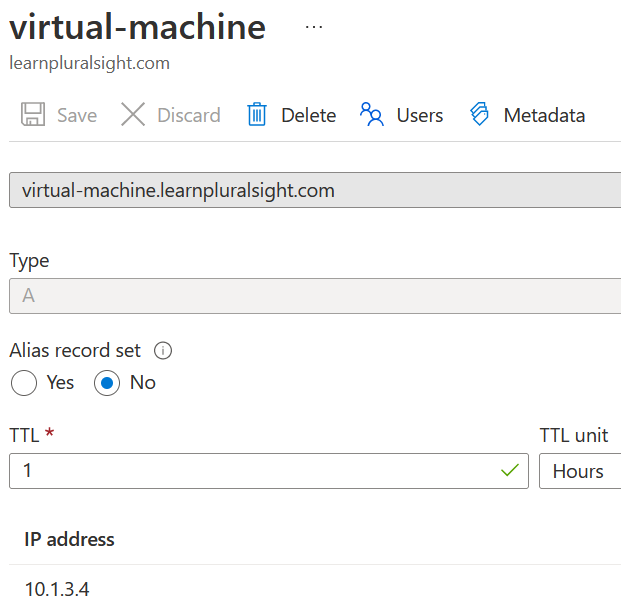Click the Metadata button label
Screen dimensions: 621x604
(544, 116)
